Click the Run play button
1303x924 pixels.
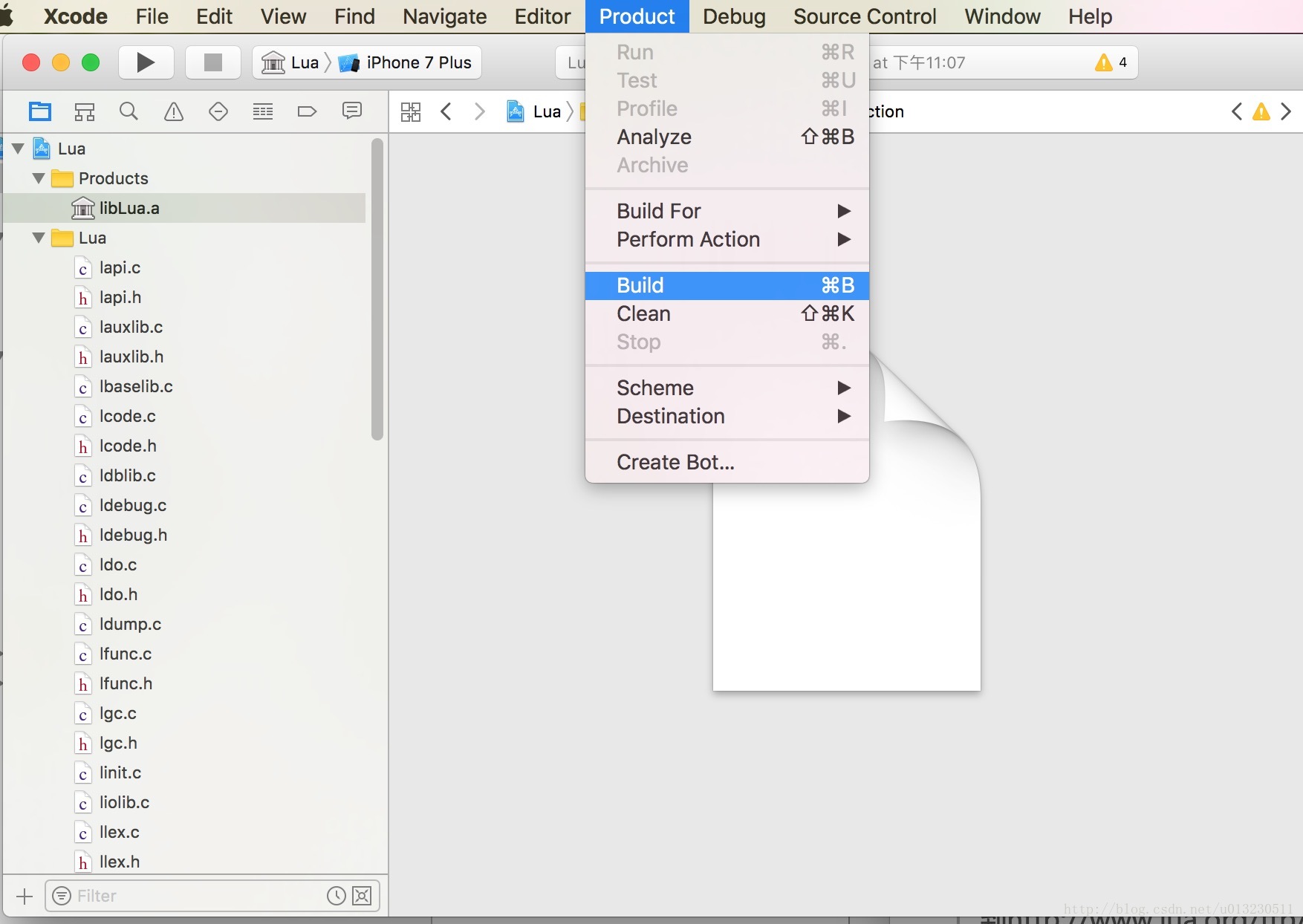146,62
